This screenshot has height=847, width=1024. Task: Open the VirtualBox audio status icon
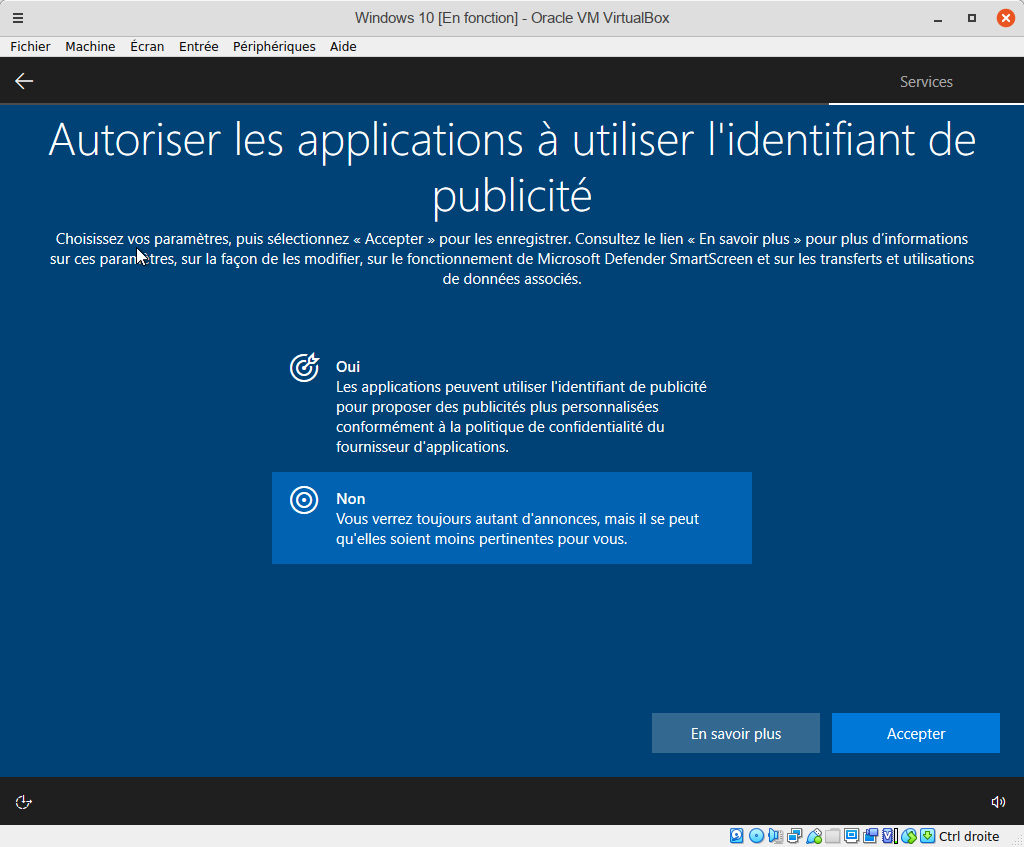(x=776, y=836)
